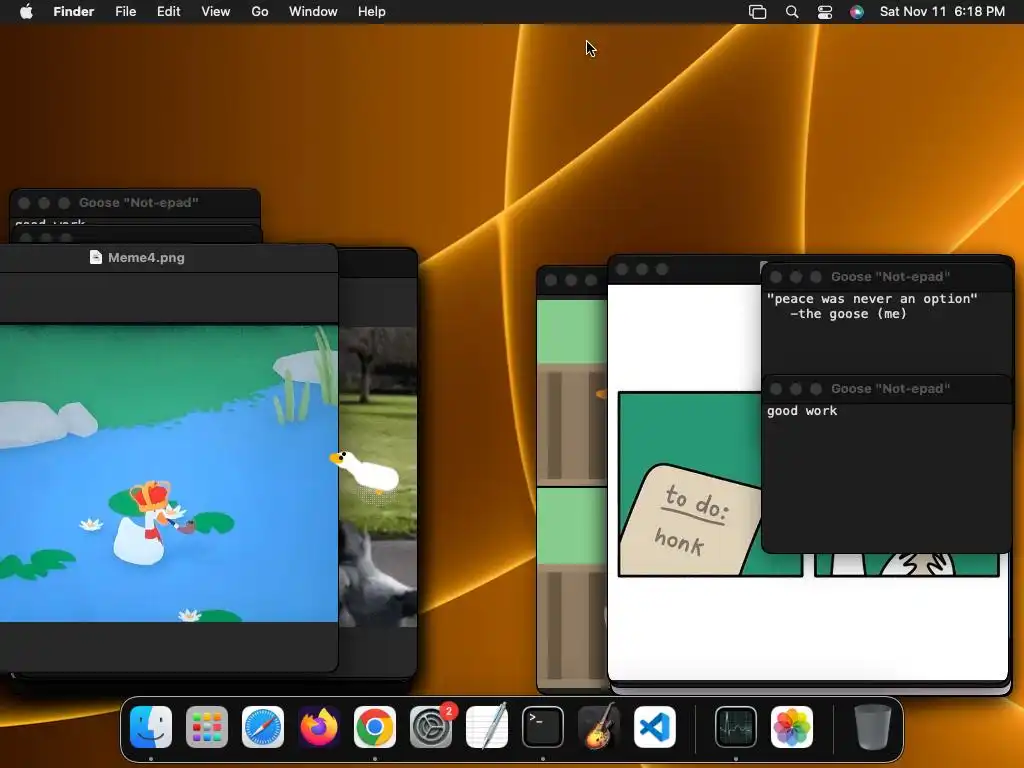Open the File menu
The width and height of the screenshot is (1024, 768).
click(125, 12)
